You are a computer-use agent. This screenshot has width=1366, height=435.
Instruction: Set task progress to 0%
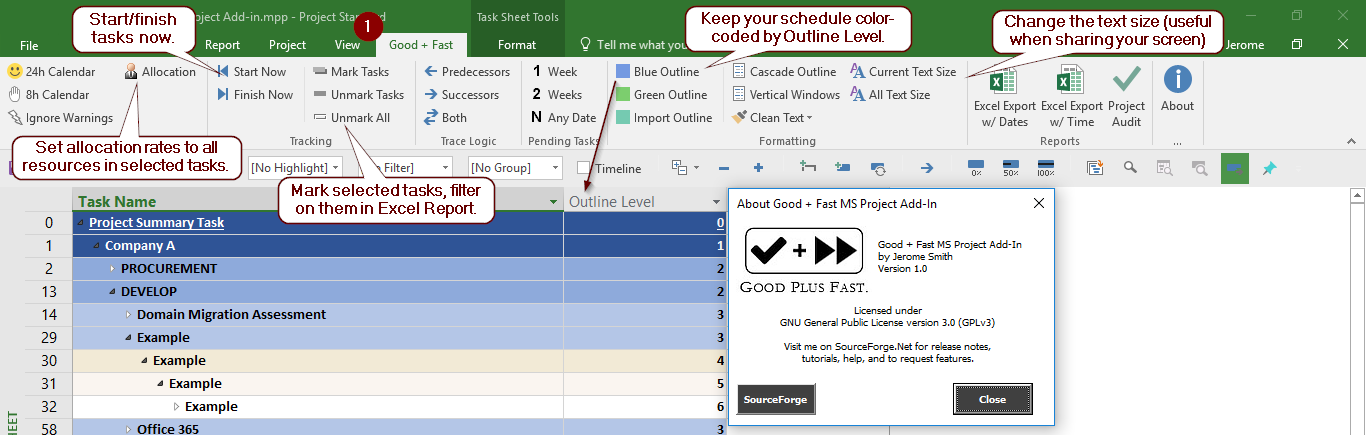tap(976, 168)
